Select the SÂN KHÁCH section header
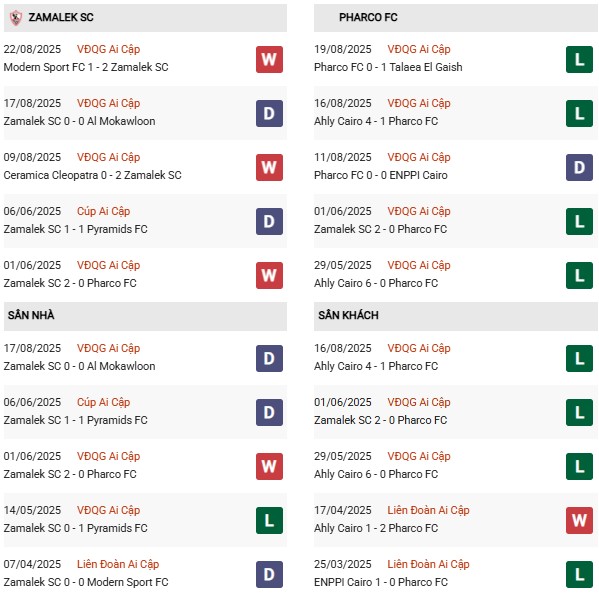This screenshot has width=599, height=599. tap(456, 316)
